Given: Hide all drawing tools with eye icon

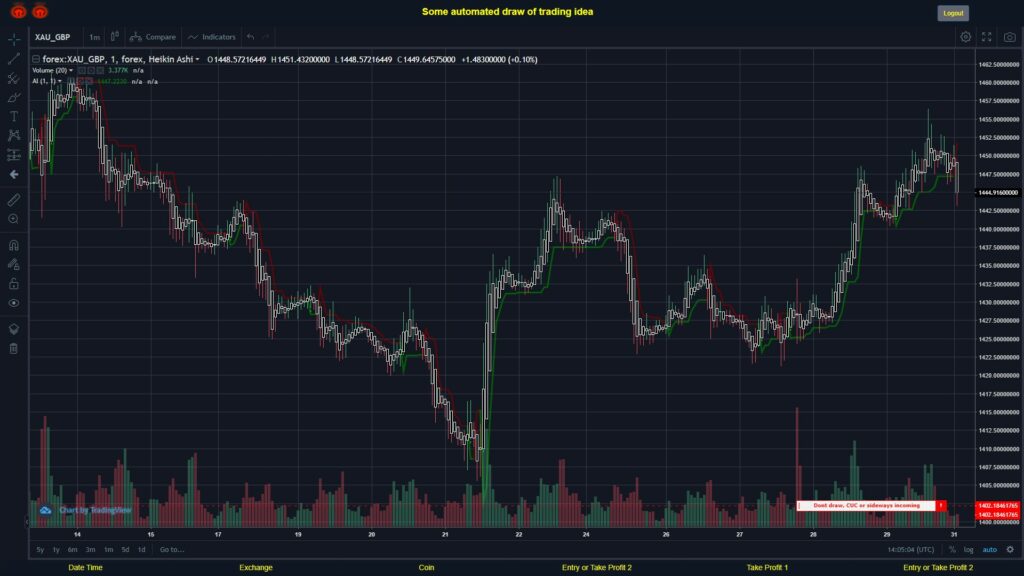Looking at the screenshot, I should pos(14,303).
